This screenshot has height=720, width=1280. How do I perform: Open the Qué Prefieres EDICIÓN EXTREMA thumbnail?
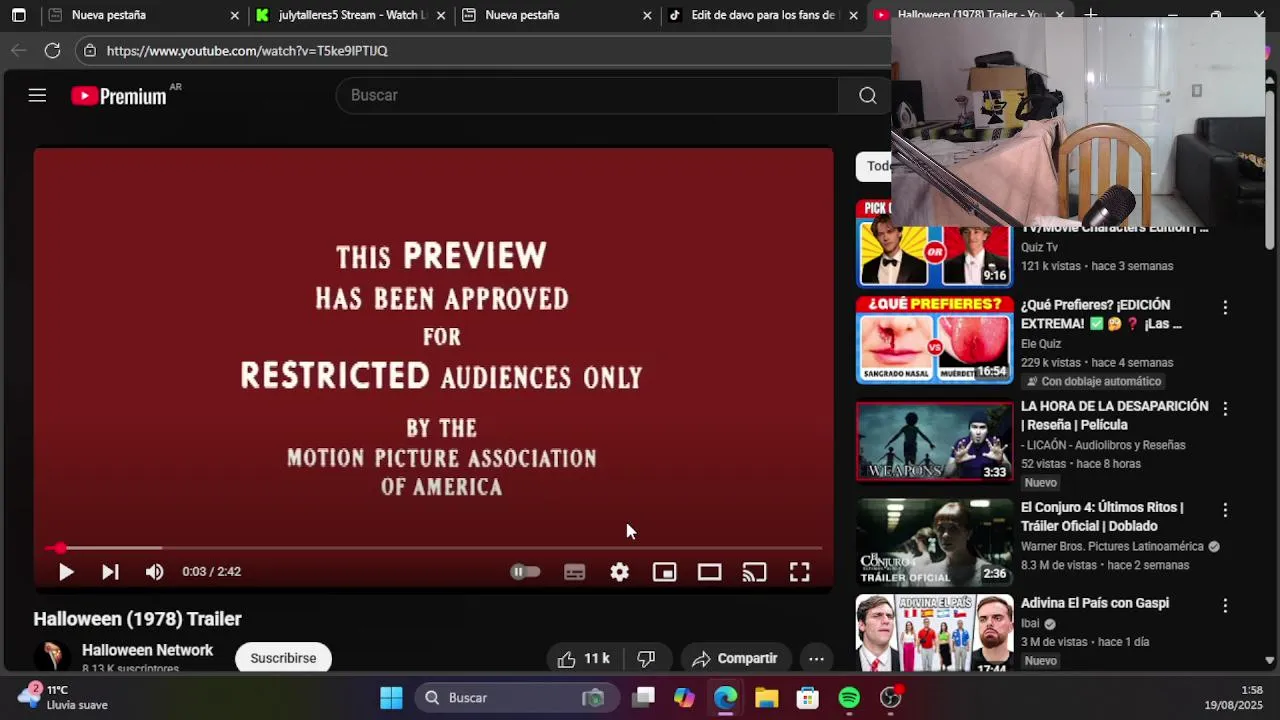(934, 340)
